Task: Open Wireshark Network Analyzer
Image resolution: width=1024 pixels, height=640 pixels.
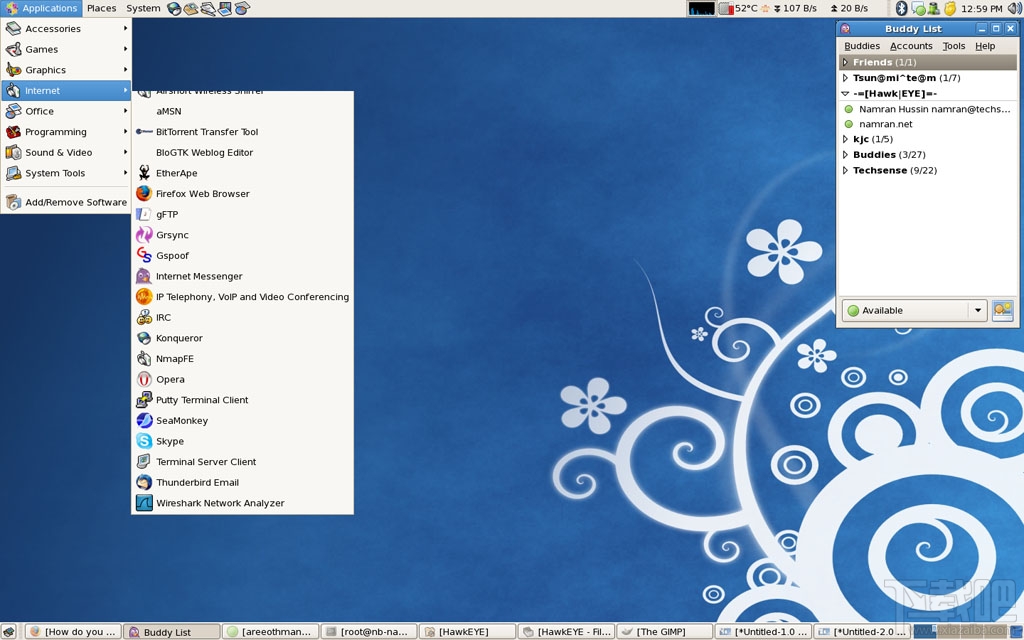Action: (x=220, y=503)
